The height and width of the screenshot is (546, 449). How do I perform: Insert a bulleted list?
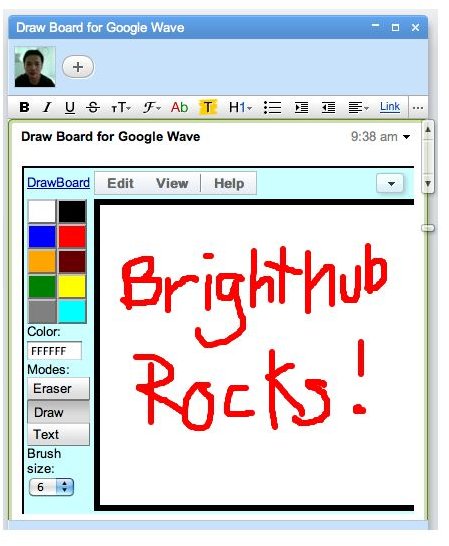pyautogui.click(x=272, y=107)
